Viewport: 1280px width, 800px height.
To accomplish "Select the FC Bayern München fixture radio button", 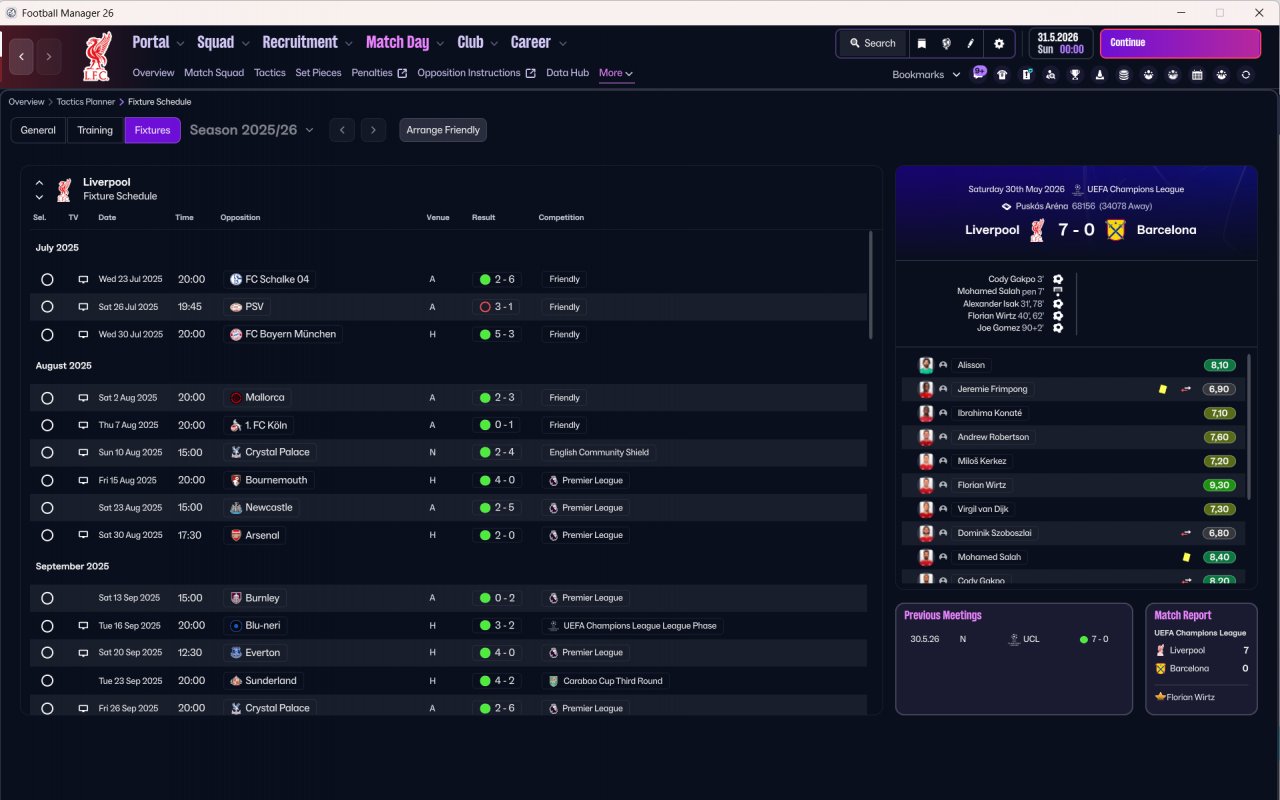I will [47, 334].
